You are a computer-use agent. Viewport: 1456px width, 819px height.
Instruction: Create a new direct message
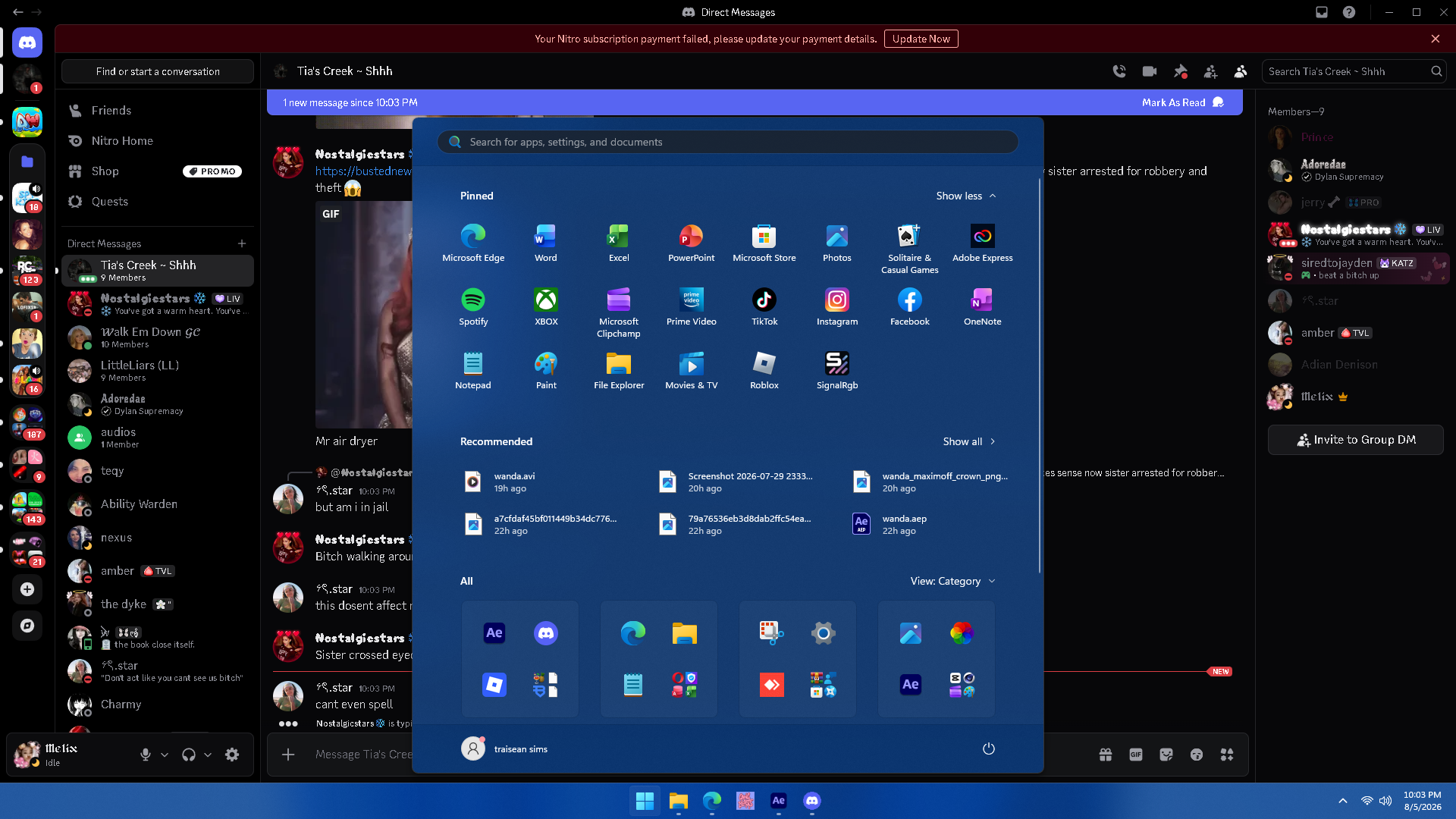coord(242,243)
